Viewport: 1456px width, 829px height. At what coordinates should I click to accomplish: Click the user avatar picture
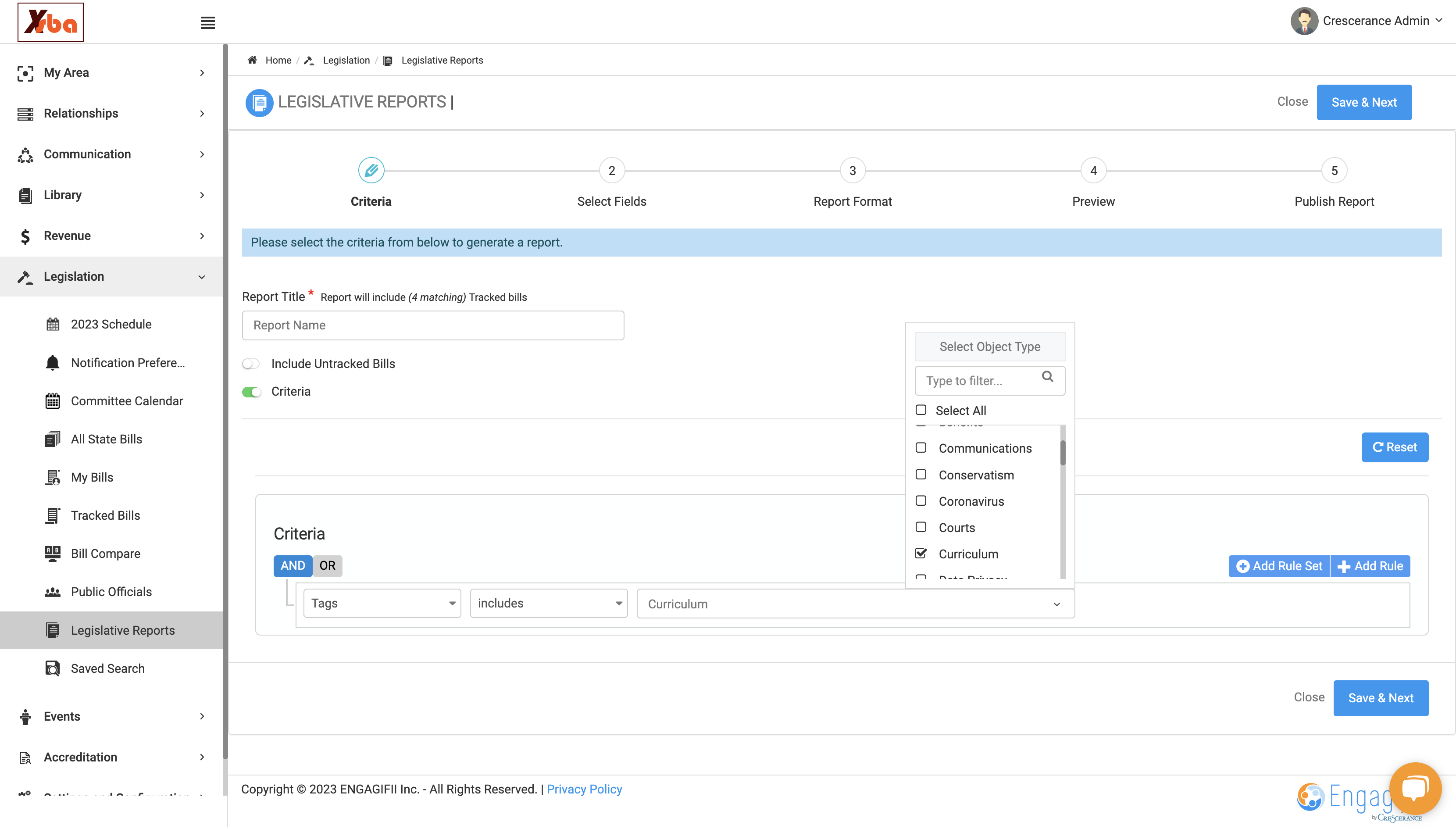1305,21
